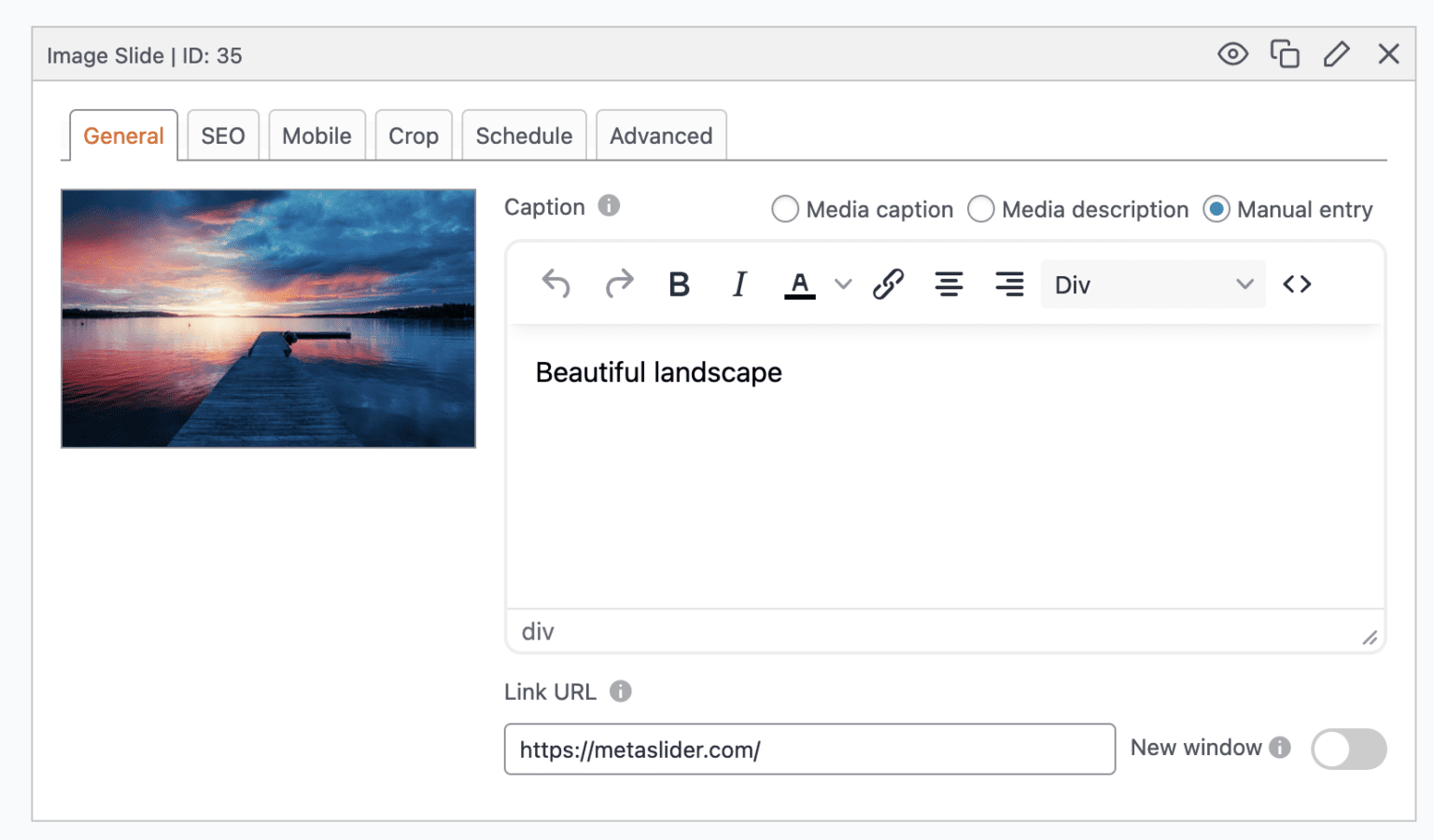This screenshot has width=1434, height=840.
Task: Open the Div paragraph format dropdown
Action: click(1152, 284)
